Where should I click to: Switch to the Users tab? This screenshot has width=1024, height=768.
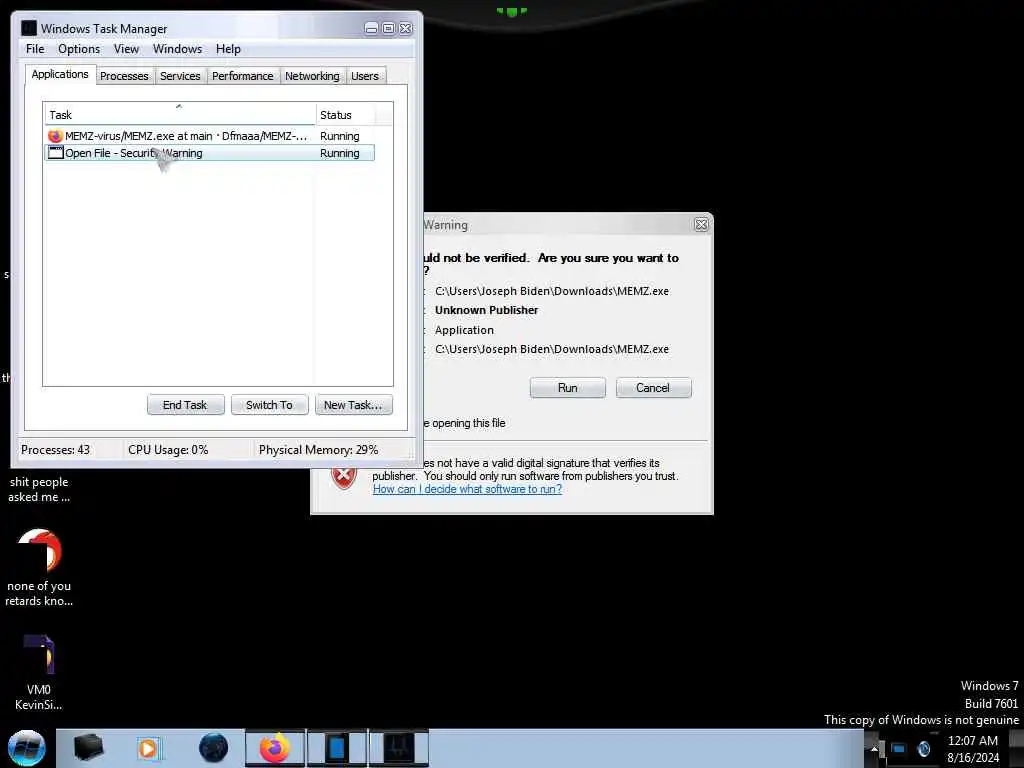pos(365,76)
